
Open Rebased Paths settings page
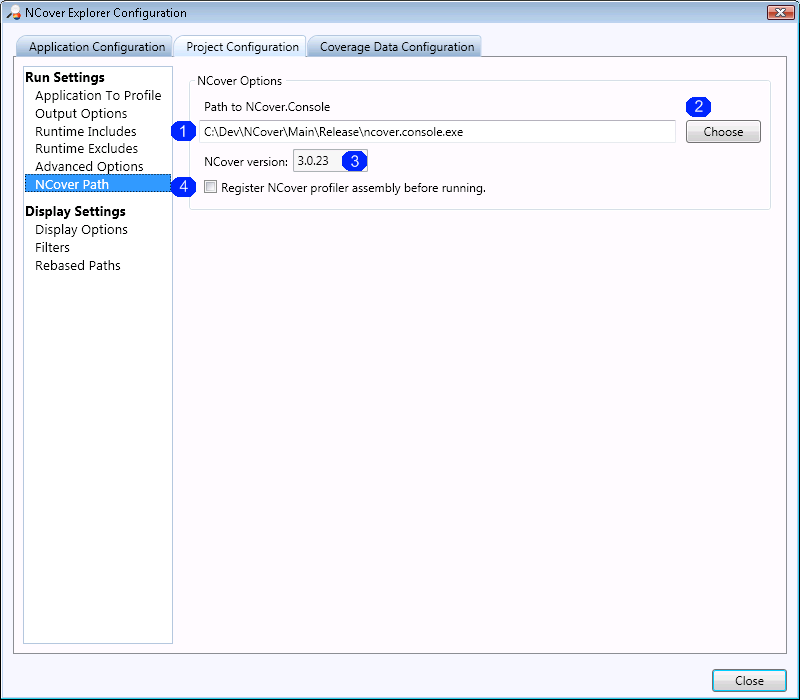[78, 265]
